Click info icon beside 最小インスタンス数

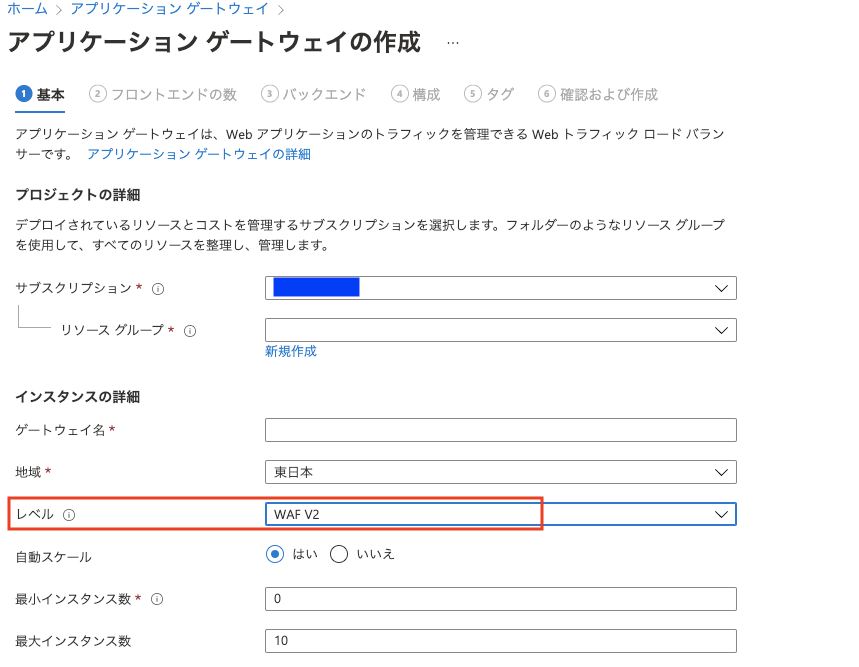pyautogui.click(x=157, y=599)
